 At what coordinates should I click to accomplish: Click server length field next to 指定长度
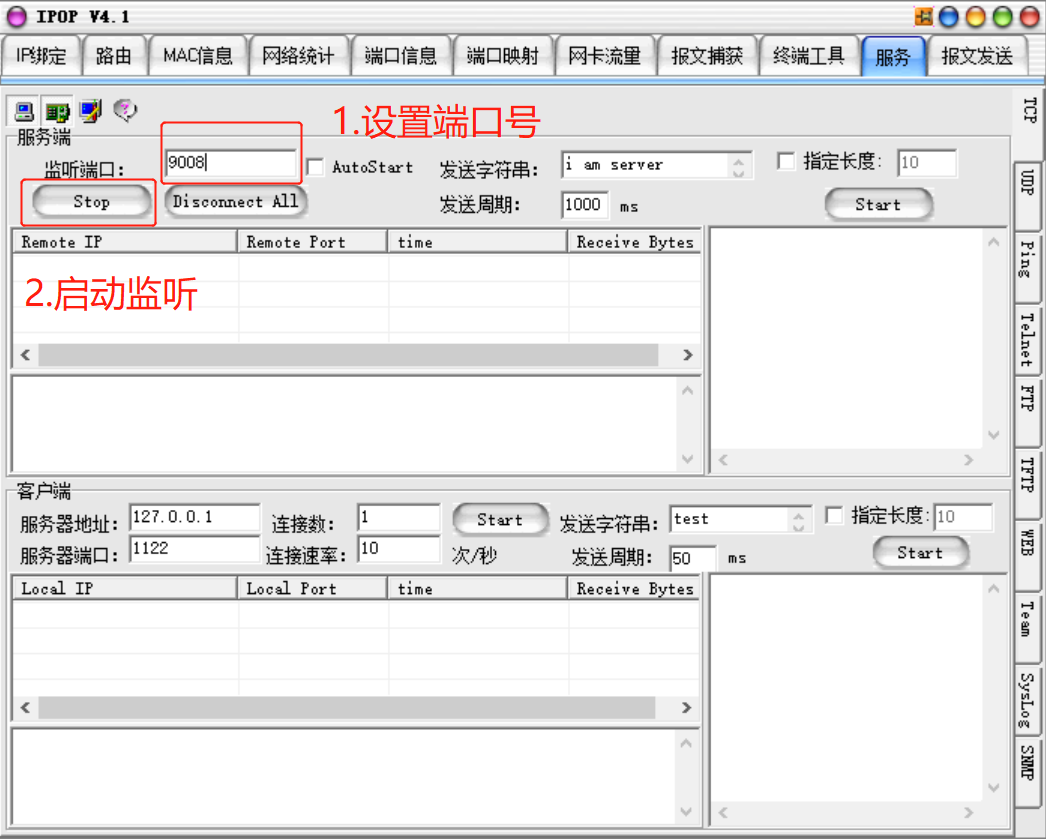[927, 163]
